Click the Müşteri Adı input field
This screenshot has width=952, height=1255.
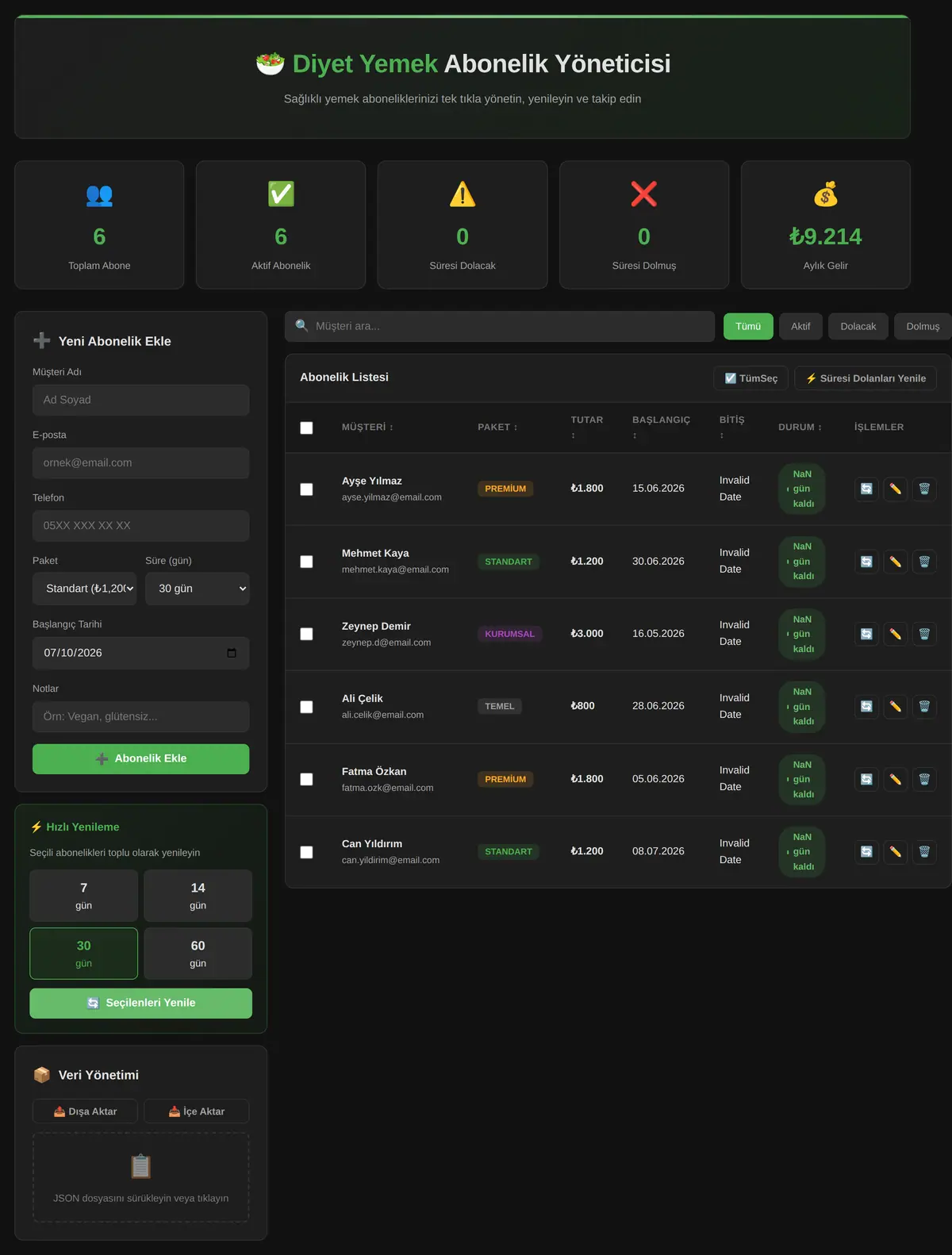(141, 400)
